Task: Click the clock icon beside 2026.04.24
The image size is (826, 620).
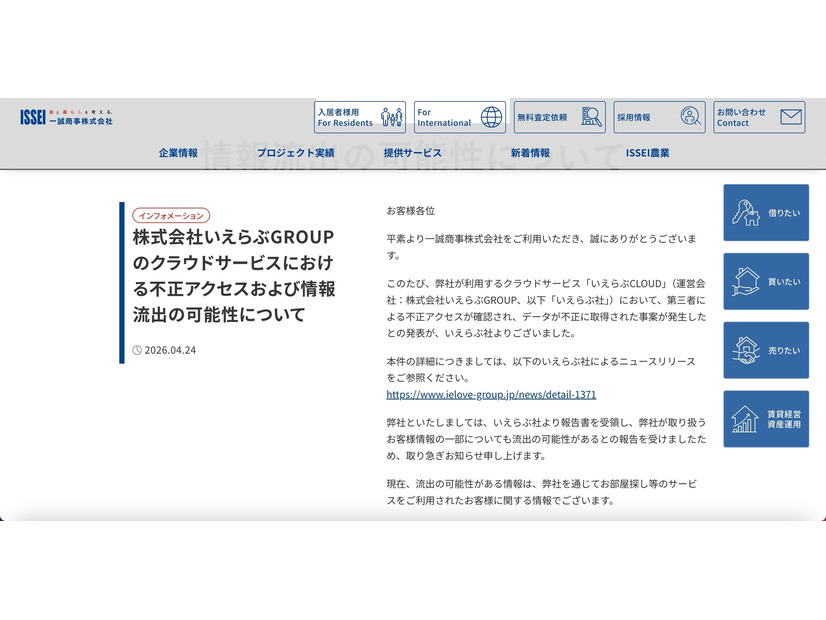Action: click(137, 350)
